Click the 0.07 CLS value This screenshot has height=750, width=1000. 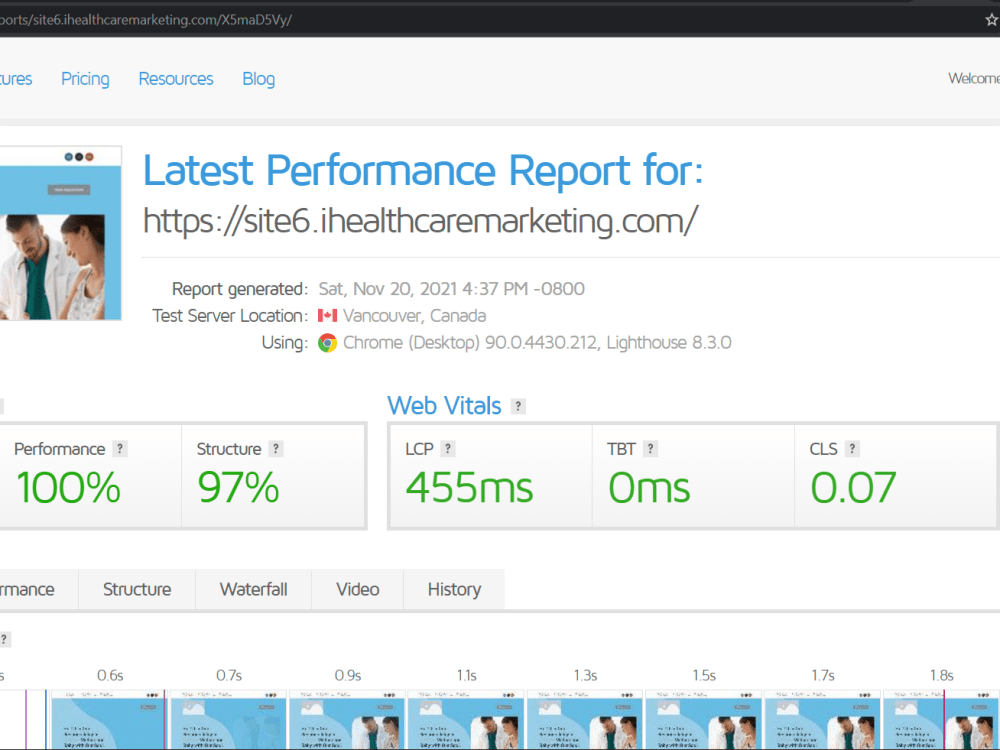pos(853,488)
